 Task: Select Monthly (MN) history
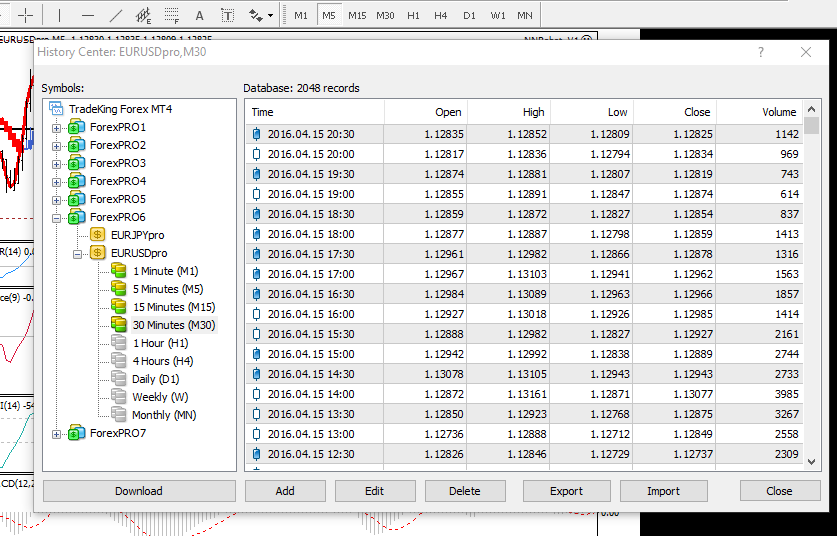tap(164, 415)
